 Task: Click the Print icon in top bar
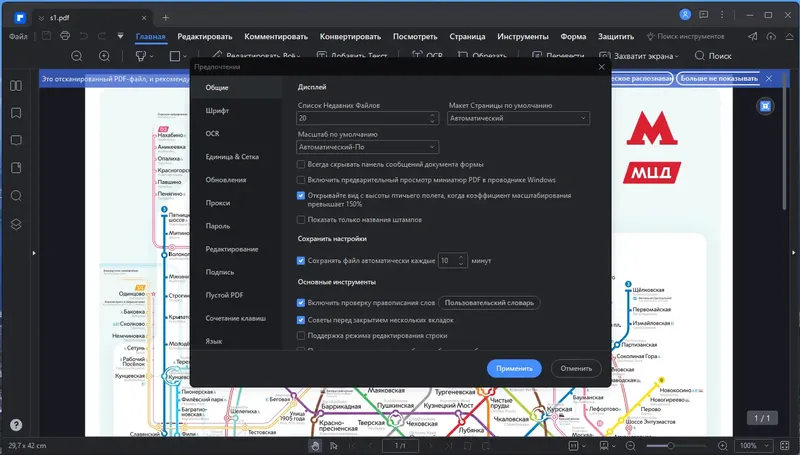tap(65, 36)
